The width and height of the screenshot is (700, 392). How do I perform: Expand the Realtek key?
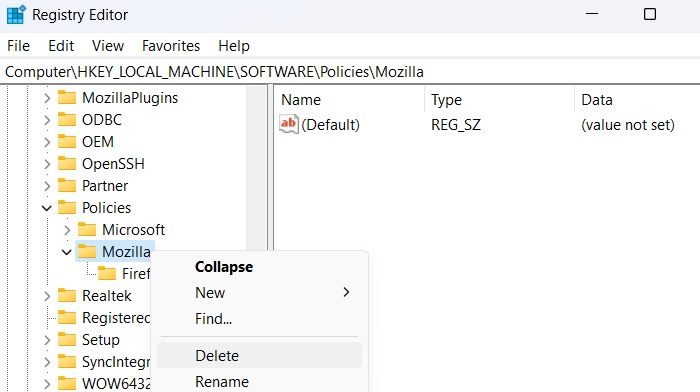47,296
